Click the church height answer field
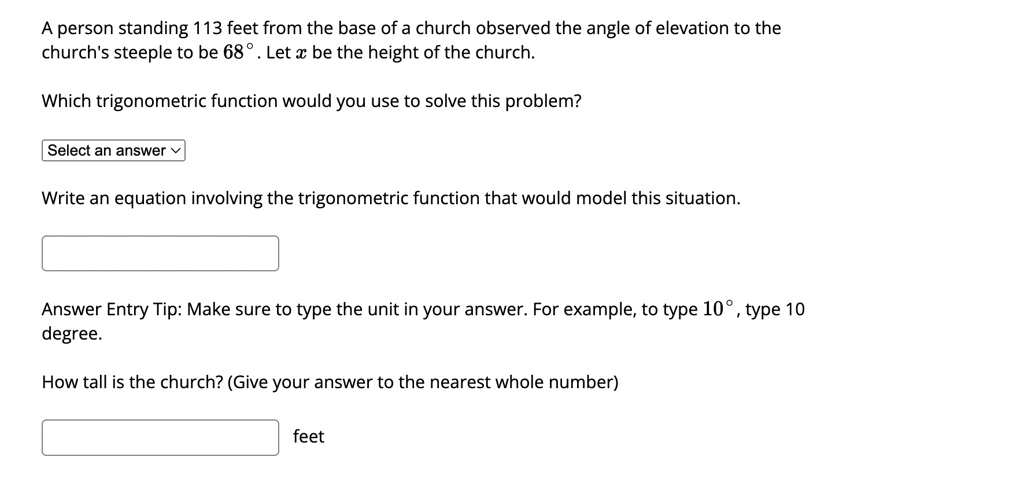Screen dimensions: 1024x479 [x=160, y=437]
